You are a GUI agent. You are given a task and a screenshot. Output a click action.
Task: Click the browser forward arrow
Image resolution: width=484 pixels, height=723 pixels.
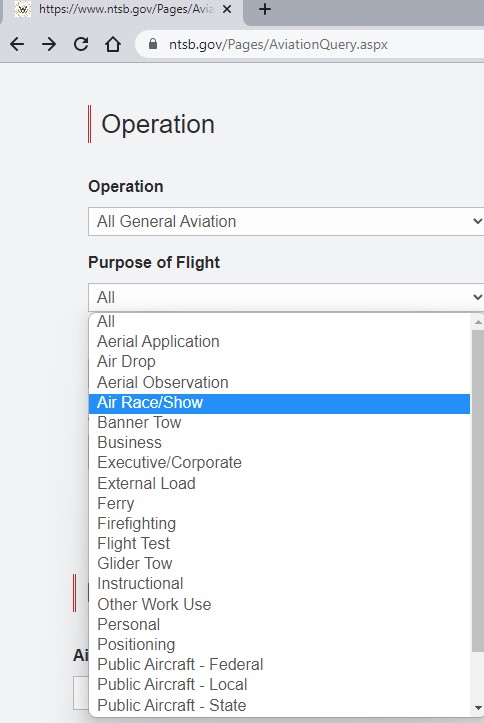(49, 44)
